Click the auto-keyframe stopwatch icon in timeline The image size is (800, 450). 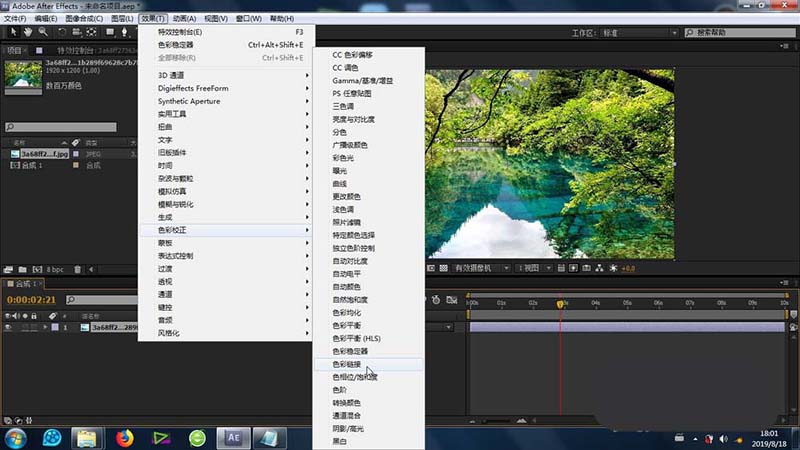click(x=436, y=300)
